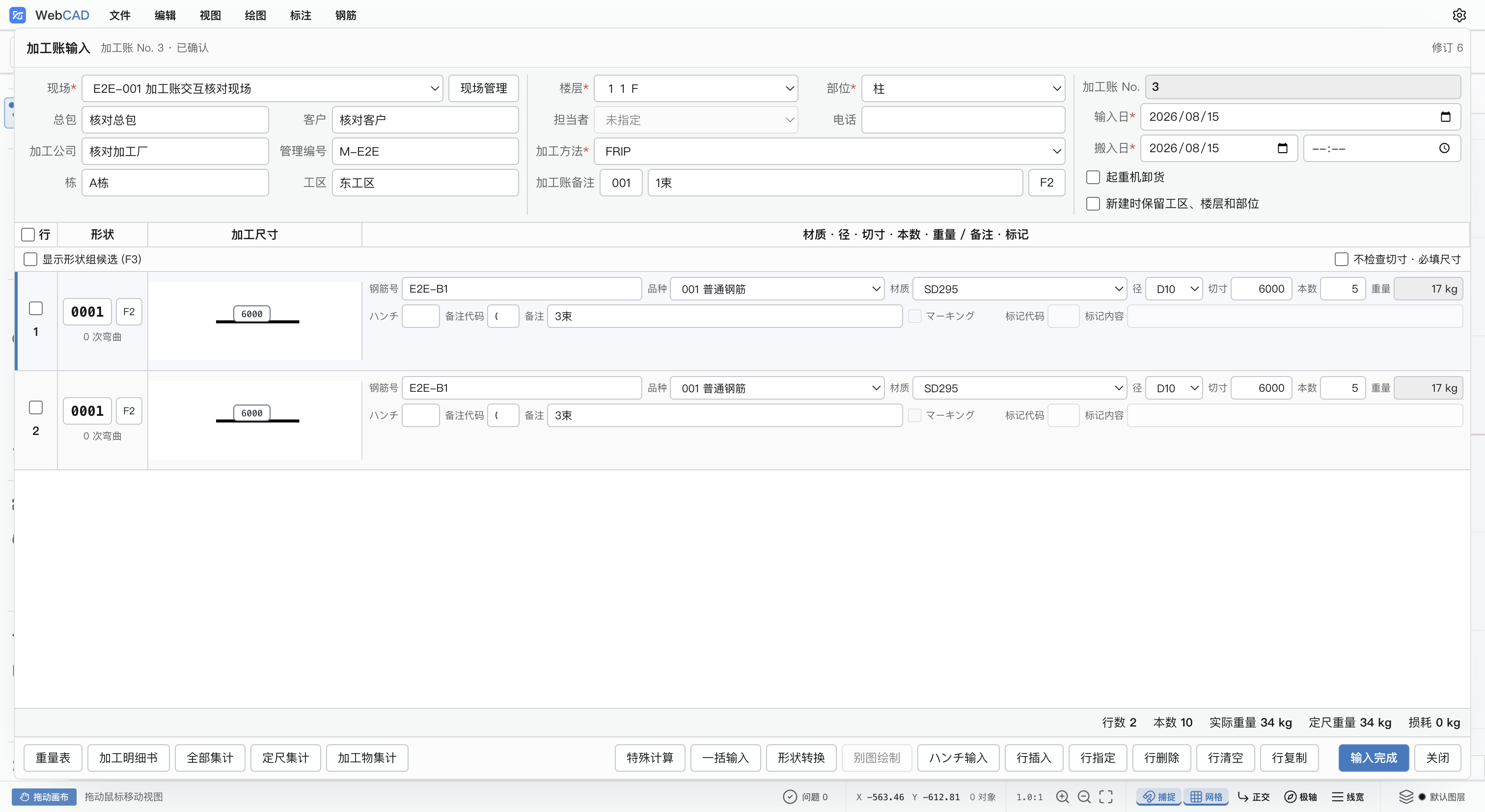Click row 1 rebar shape thumbnail

(x=255, y=321)
